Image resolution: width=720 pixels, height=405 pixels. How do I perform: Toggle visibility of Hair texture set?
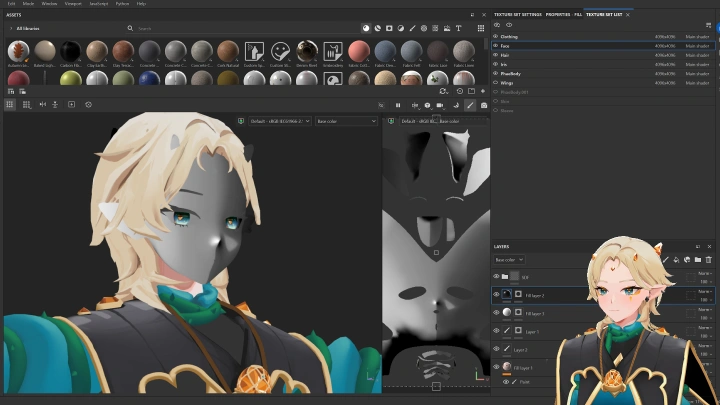pos(495,55)
